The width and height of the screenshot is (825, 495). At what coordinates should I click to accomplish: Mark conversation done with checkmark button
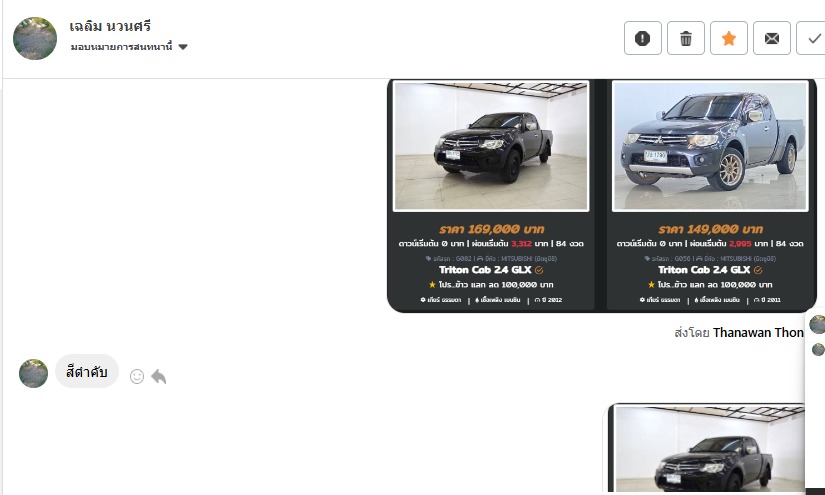coord(813,38)
